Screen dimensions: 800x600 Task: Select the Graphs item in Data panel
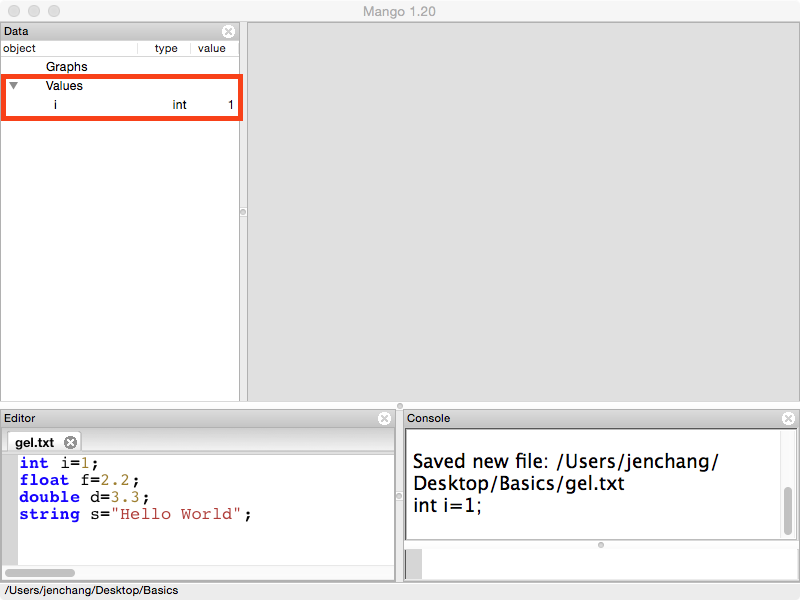click(x=66, y=67)
